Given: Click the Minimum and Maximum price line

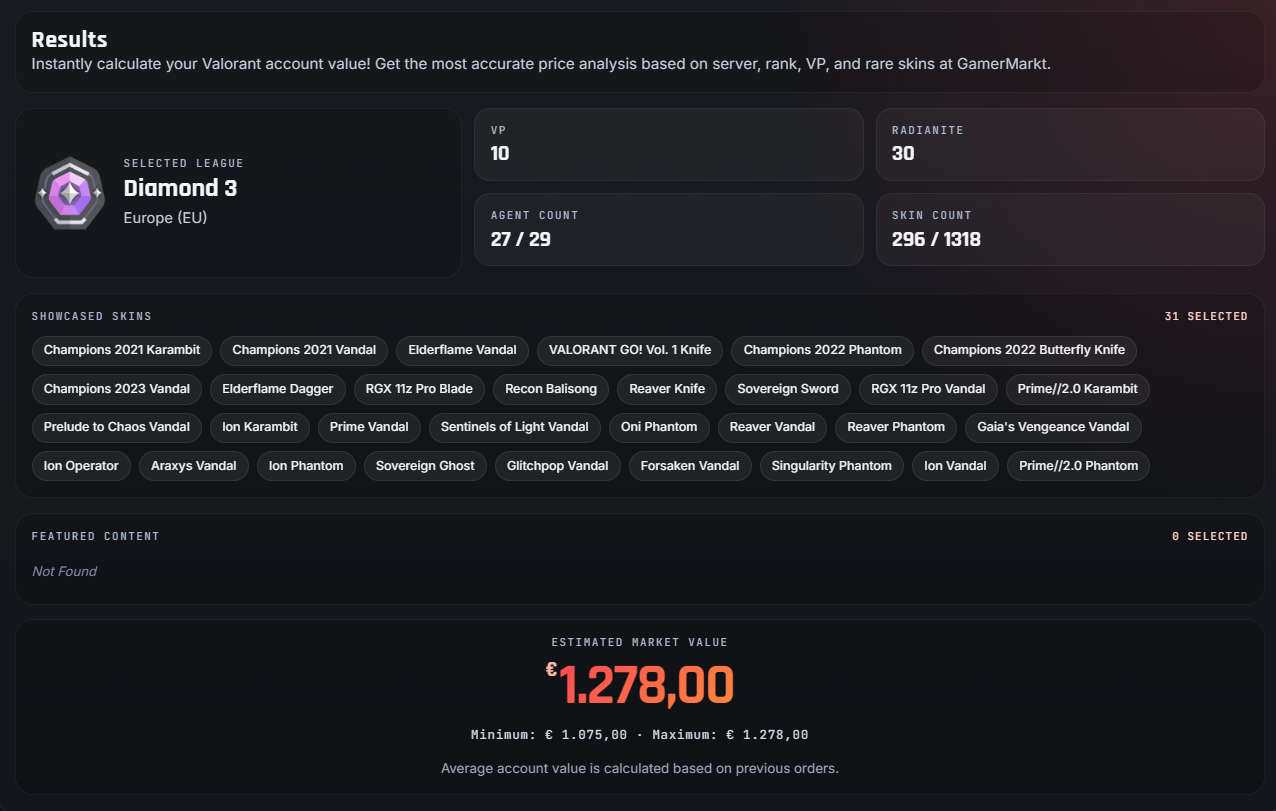Looking at the screenshot, I should coord(639,734).
